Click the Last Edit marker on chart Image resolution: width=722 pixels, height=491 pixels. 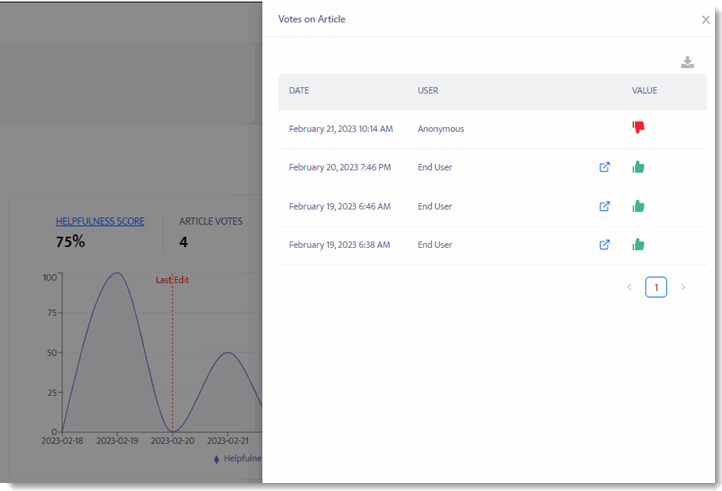(172, 280)
